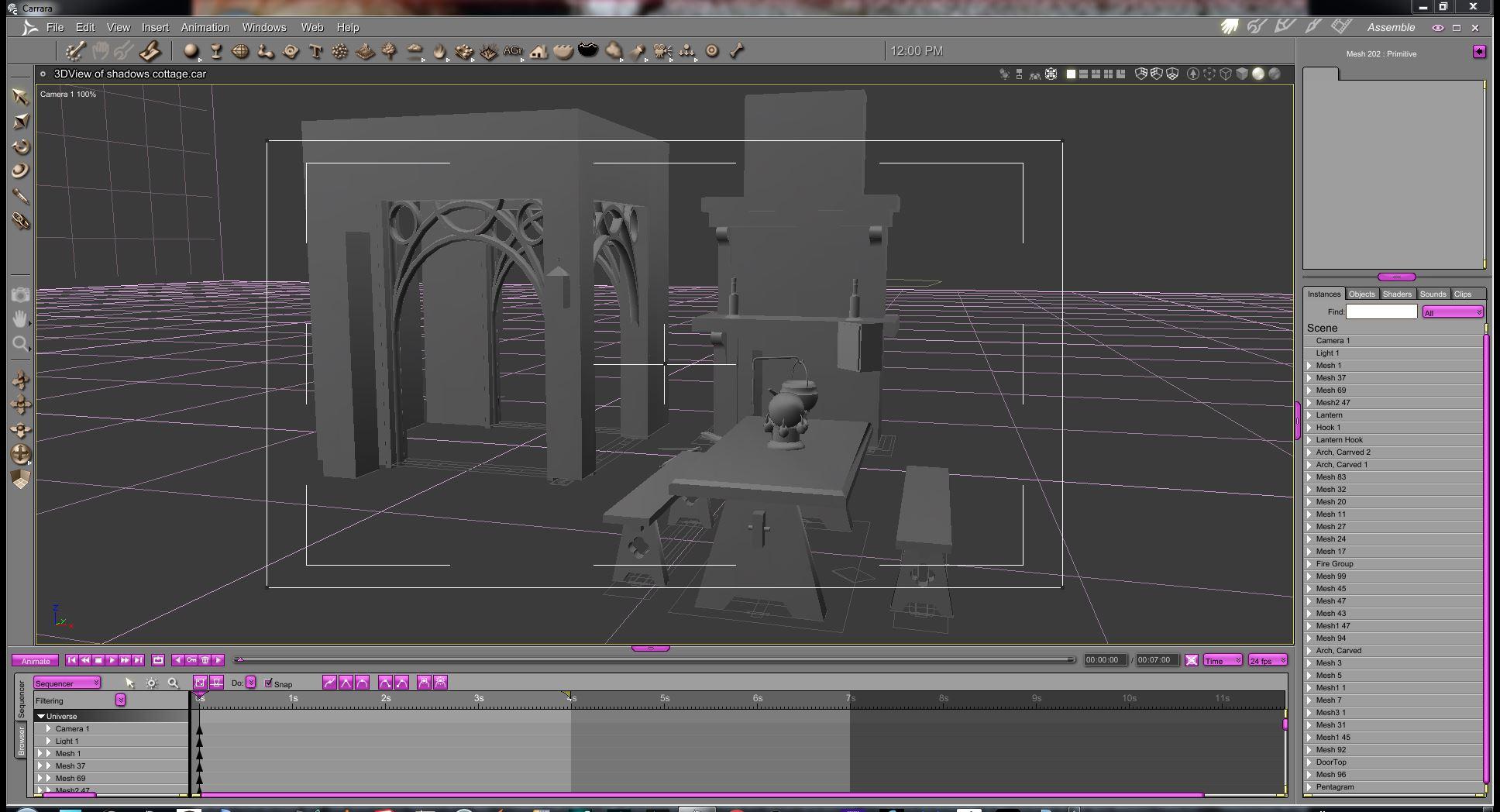
Task: Switch to single-view layout
Action: click(x=1071, y=74)
